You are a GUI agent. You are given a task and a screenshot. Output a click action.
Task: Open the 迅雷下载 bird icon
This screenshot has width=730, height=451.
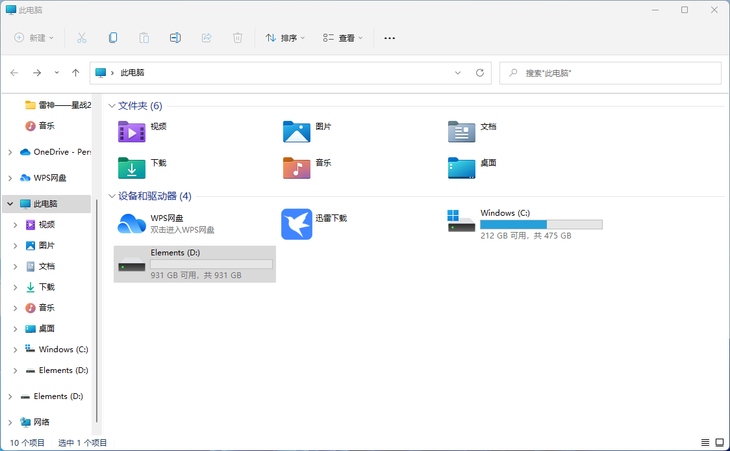point(297,223)
